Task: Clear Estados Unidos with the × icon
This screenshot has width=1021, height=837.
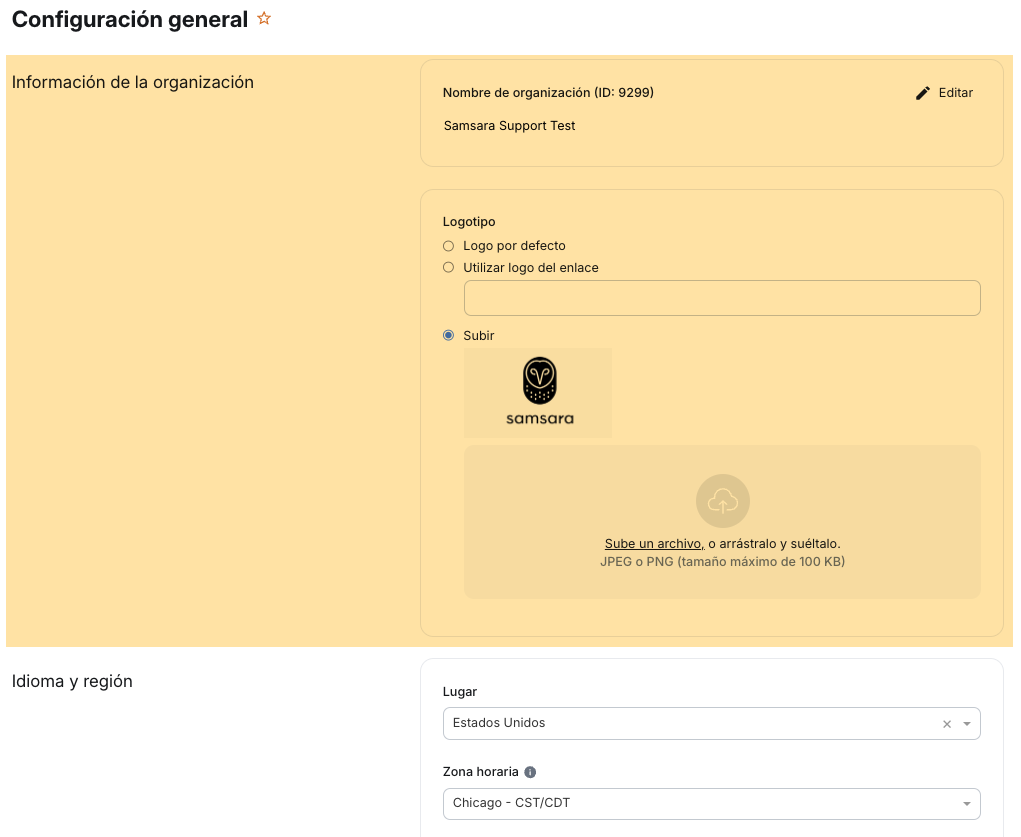Action: pyautogui.click(x=945, y=723)
